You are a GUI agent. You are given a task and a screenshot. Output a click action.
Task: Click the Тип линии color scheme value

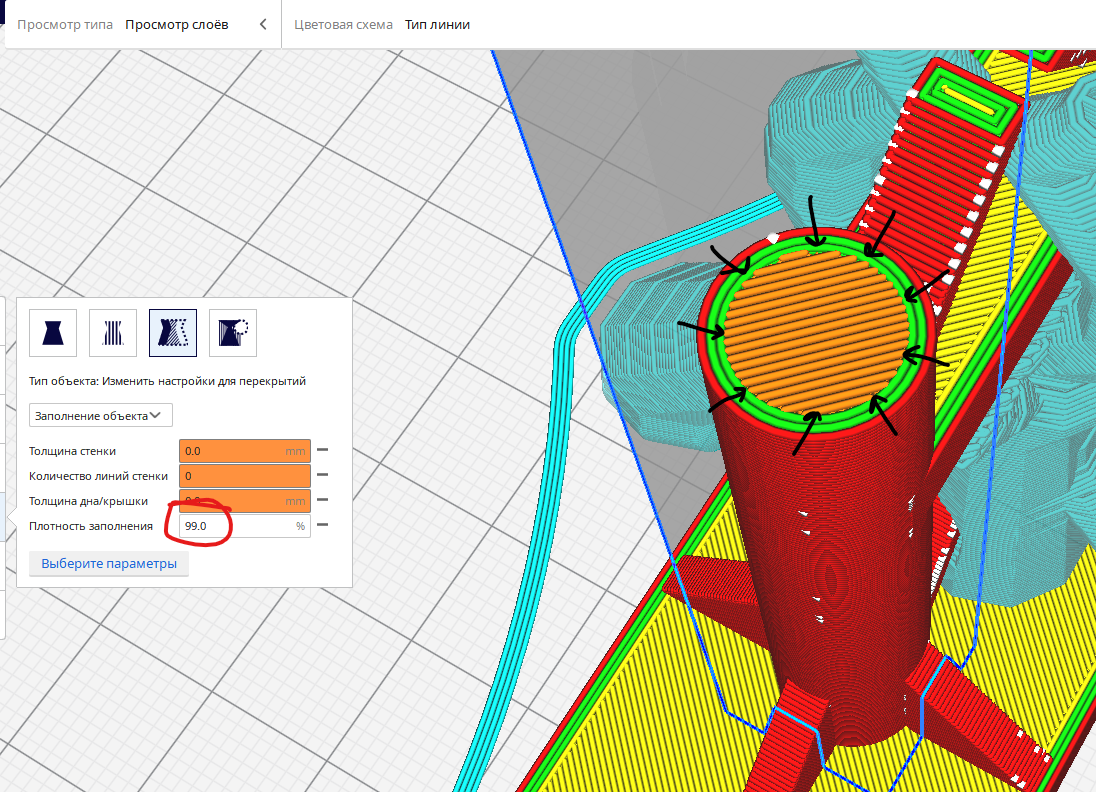437,24
